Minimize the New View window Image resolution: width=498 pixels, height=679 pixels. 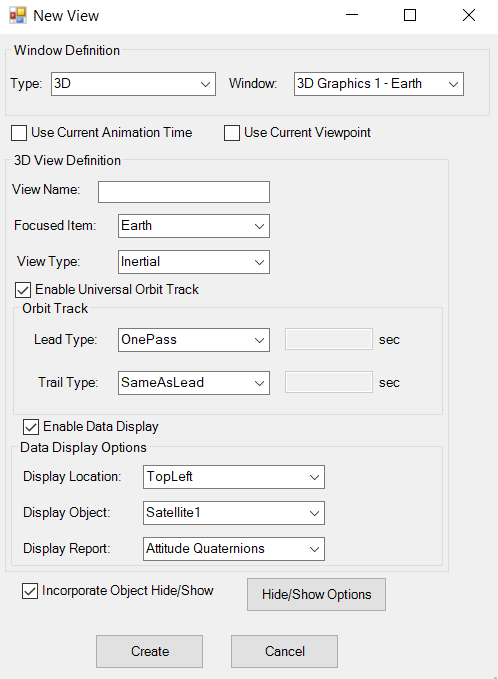pyautogui.click(x=352, y=16)
